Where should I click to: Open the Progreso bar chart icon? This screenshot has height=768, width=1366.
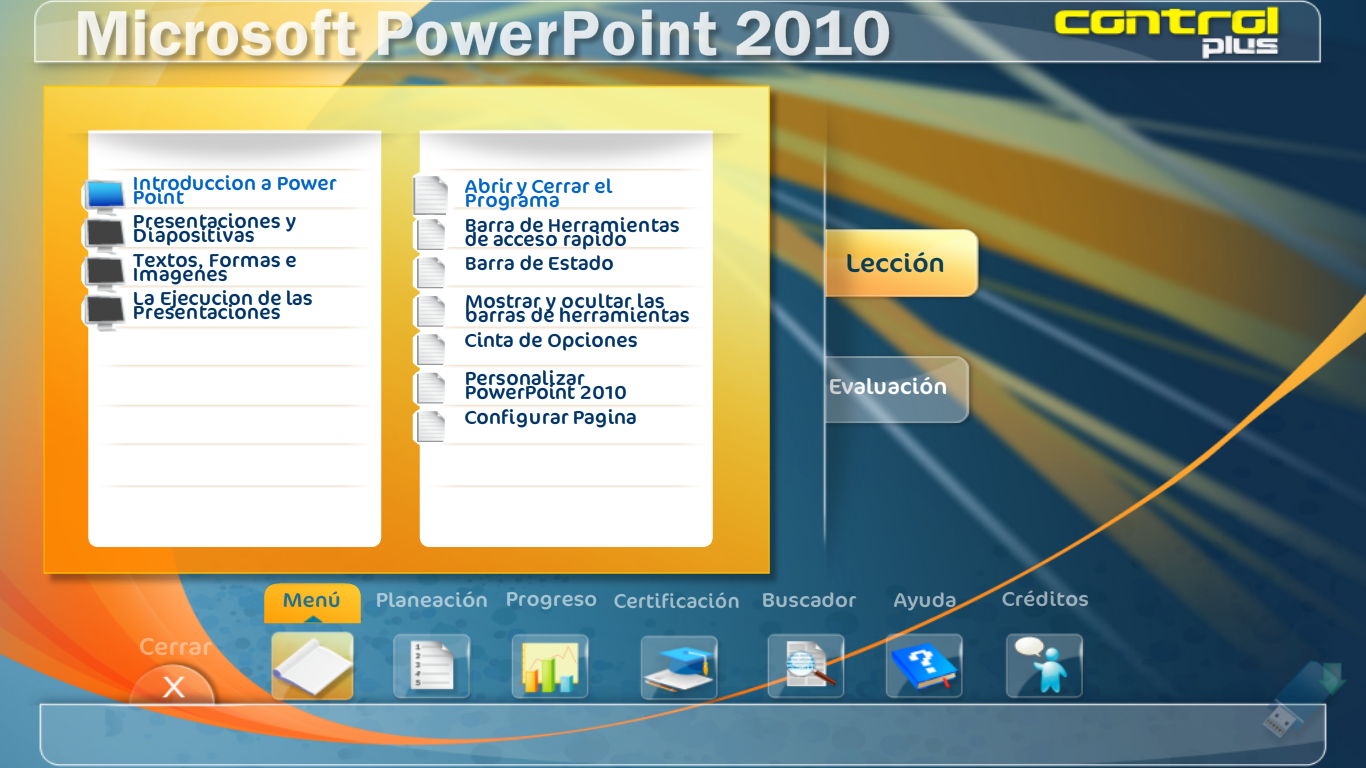(x=550, y=666)
